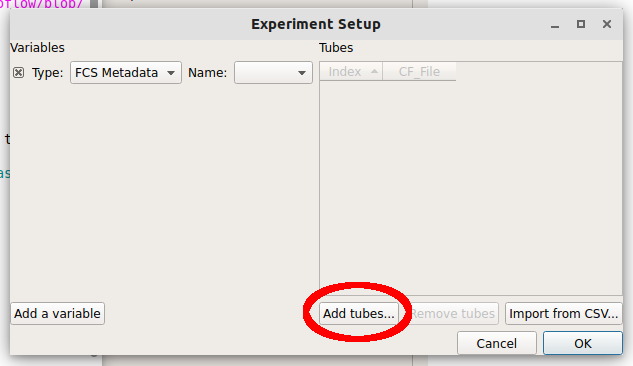This screenshot has width=633, height=366.
Task: Expand the empty Name dropdown
Action: pyautogui.click(x=273, y=73)
